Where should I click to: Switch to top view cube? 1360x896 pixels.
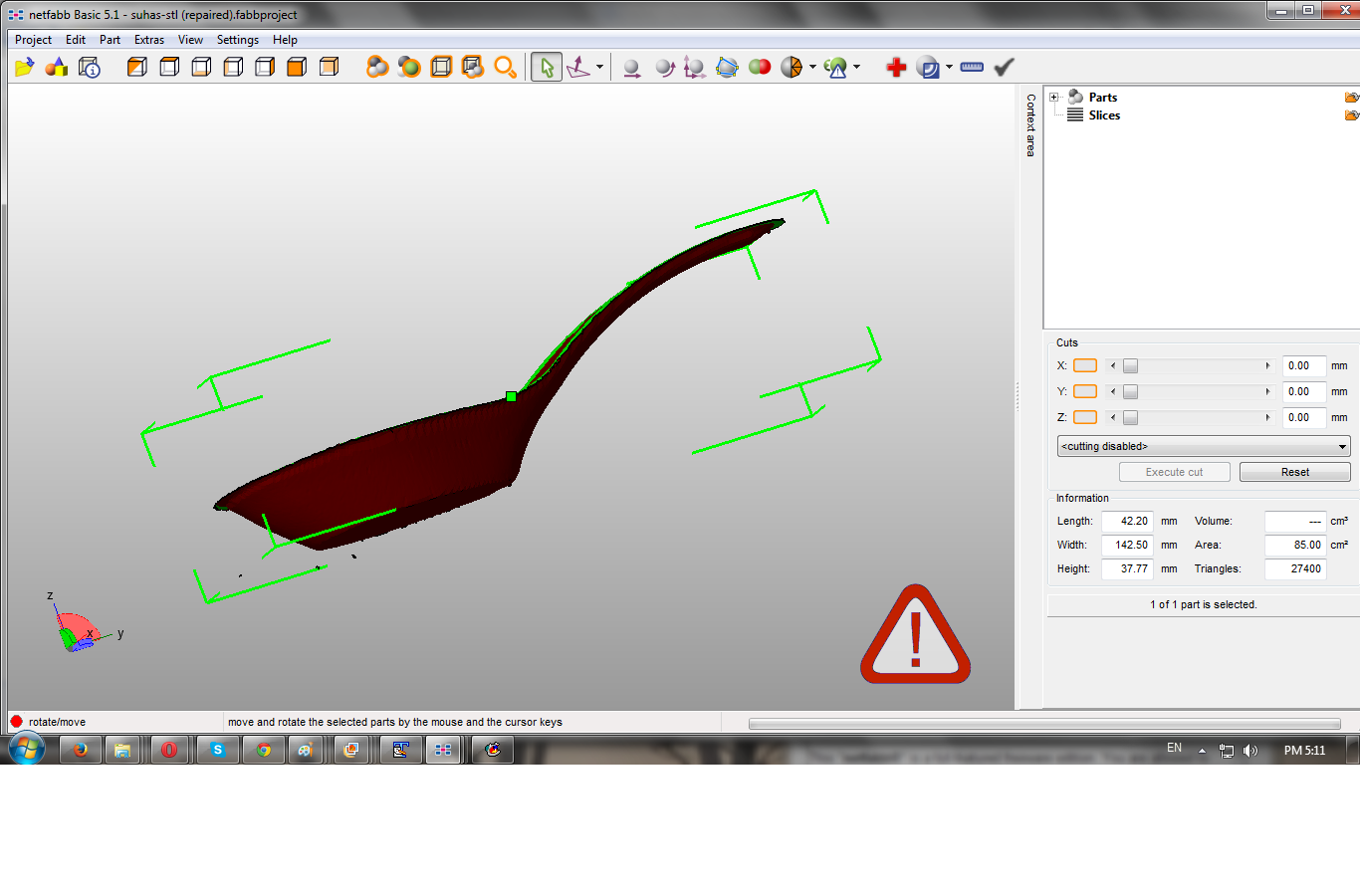click(x=169, y=67)
